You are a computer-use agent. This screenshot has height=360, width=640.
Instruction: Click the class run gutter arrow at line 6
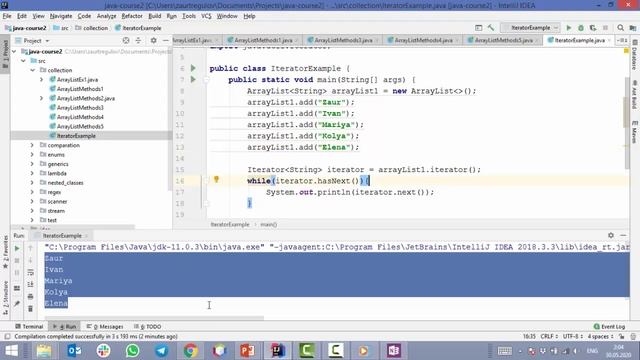(193, 68)
